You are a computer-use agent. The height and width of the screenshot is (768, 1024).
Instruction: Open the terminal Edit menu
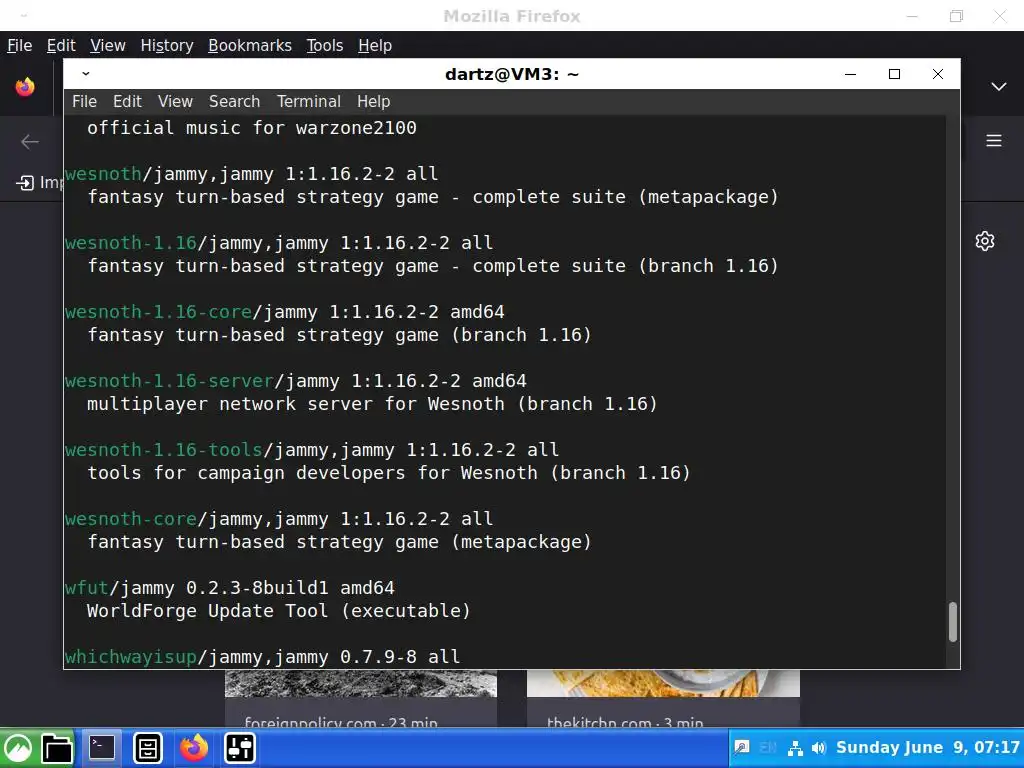pos(127,102)
